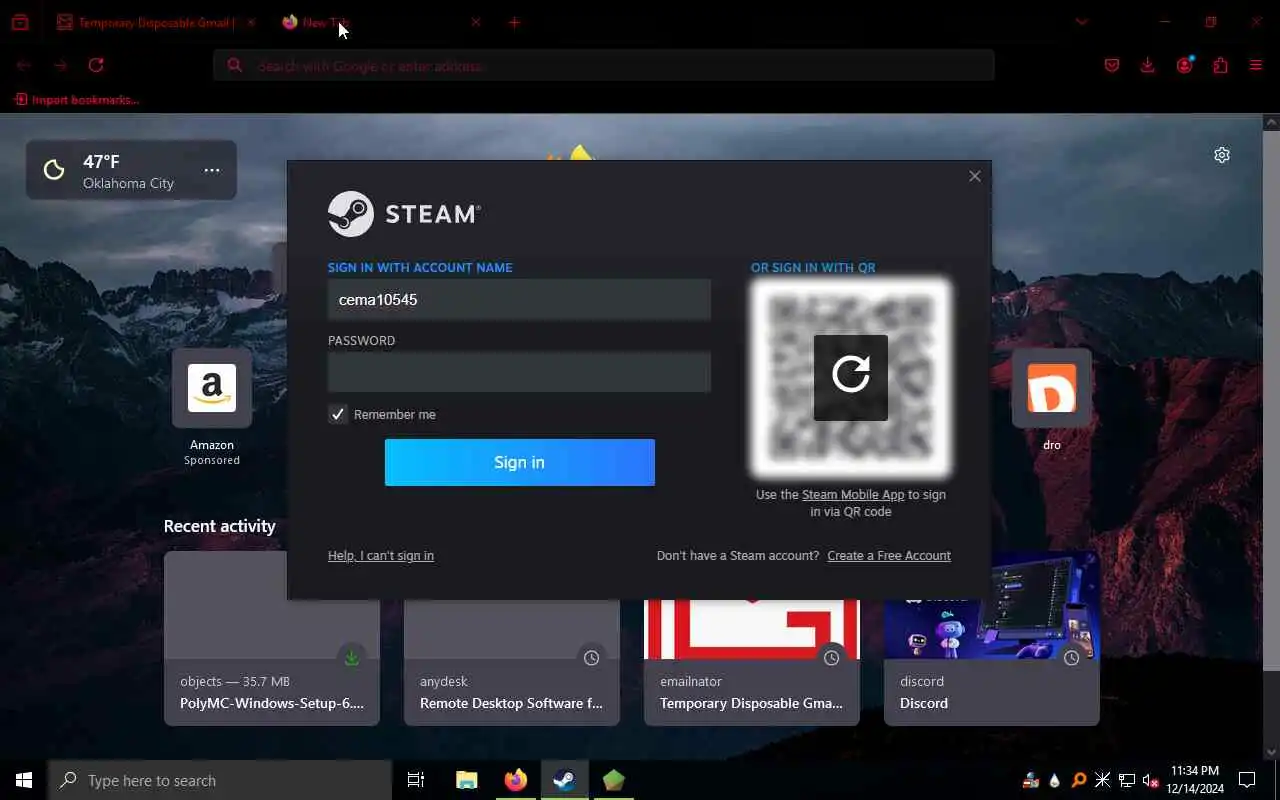Open the Firefox downloads panel icon
Image resolution: width=1280 pixels, height=800 pixels.
click(x=1148, y=65)
